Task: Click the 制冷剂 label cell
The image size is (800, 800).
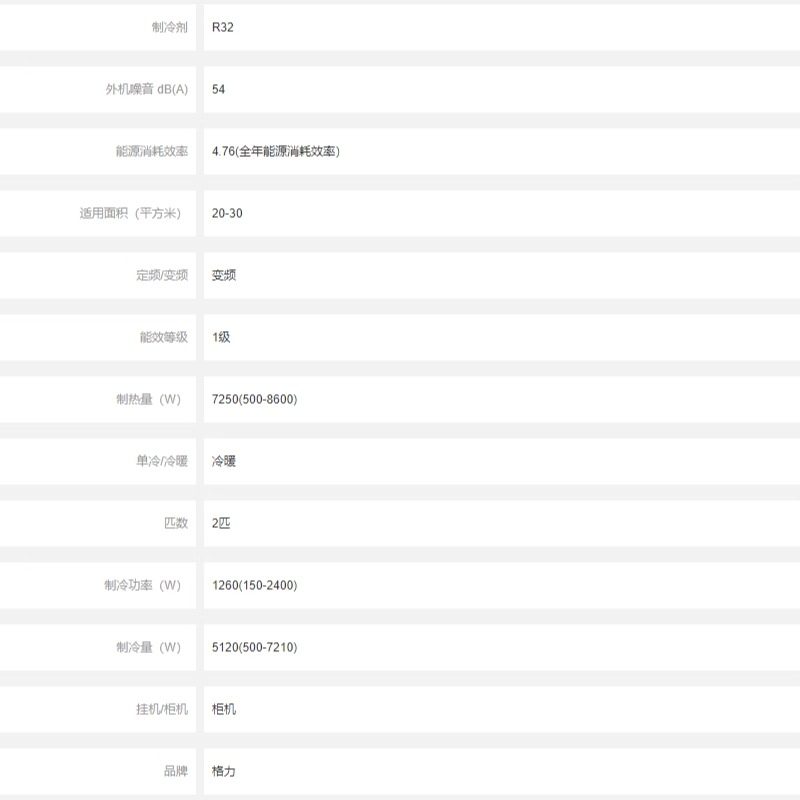Action: coord(169,27)
